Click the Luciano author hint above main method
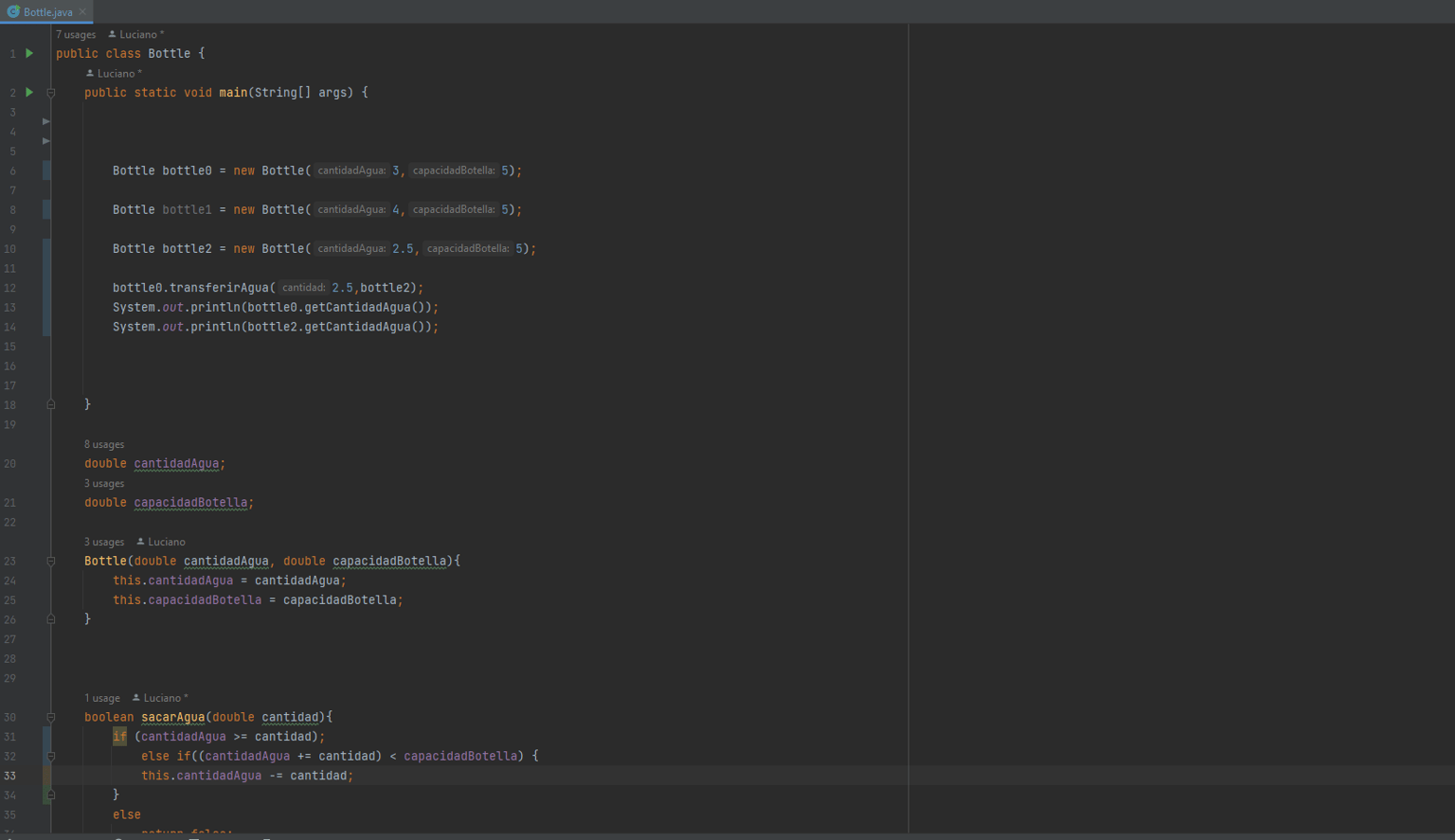Image resolution: width=1455 pixels, height=840 pixels. [114, 73]
